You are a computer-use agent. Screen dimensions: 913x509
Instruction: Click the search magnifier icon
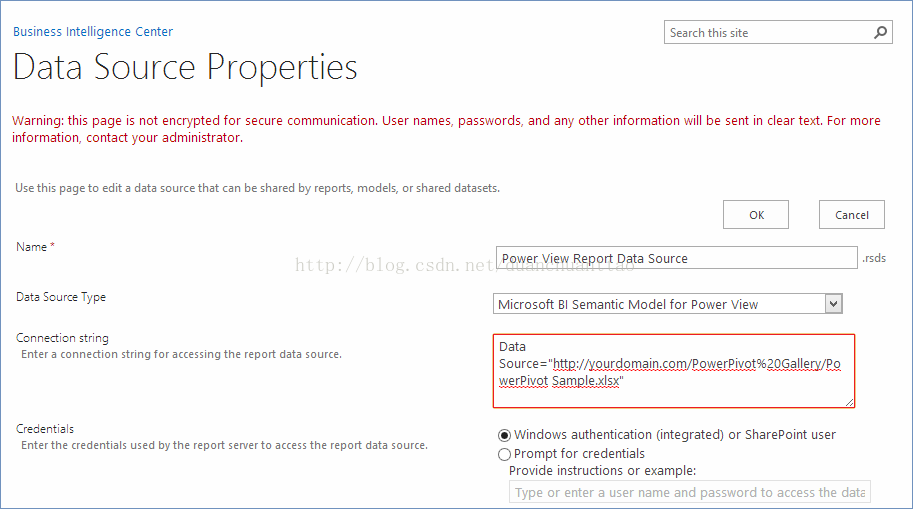880,33
